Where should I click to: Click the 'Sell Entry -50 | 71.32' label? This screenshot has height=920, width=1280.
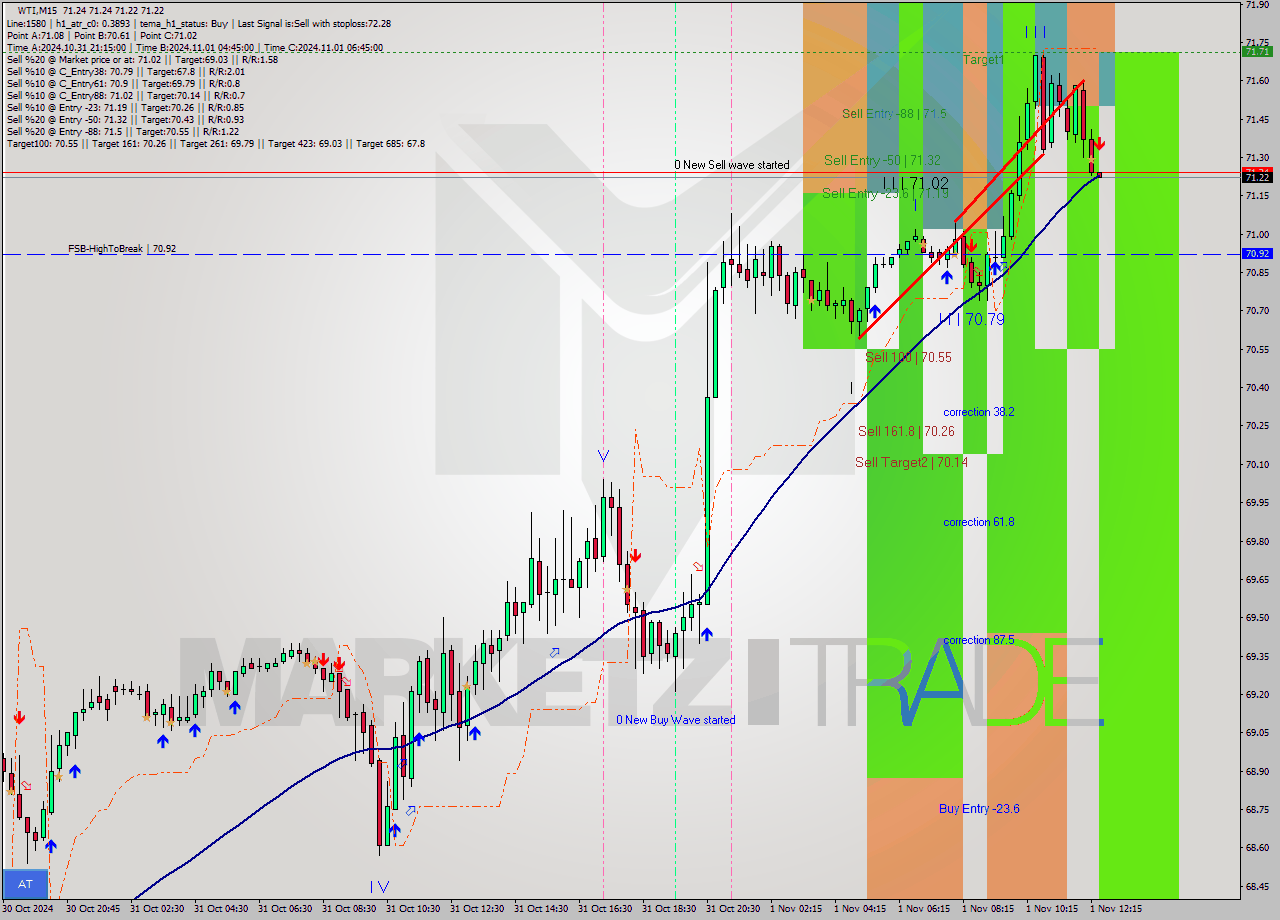click(882, 160)
